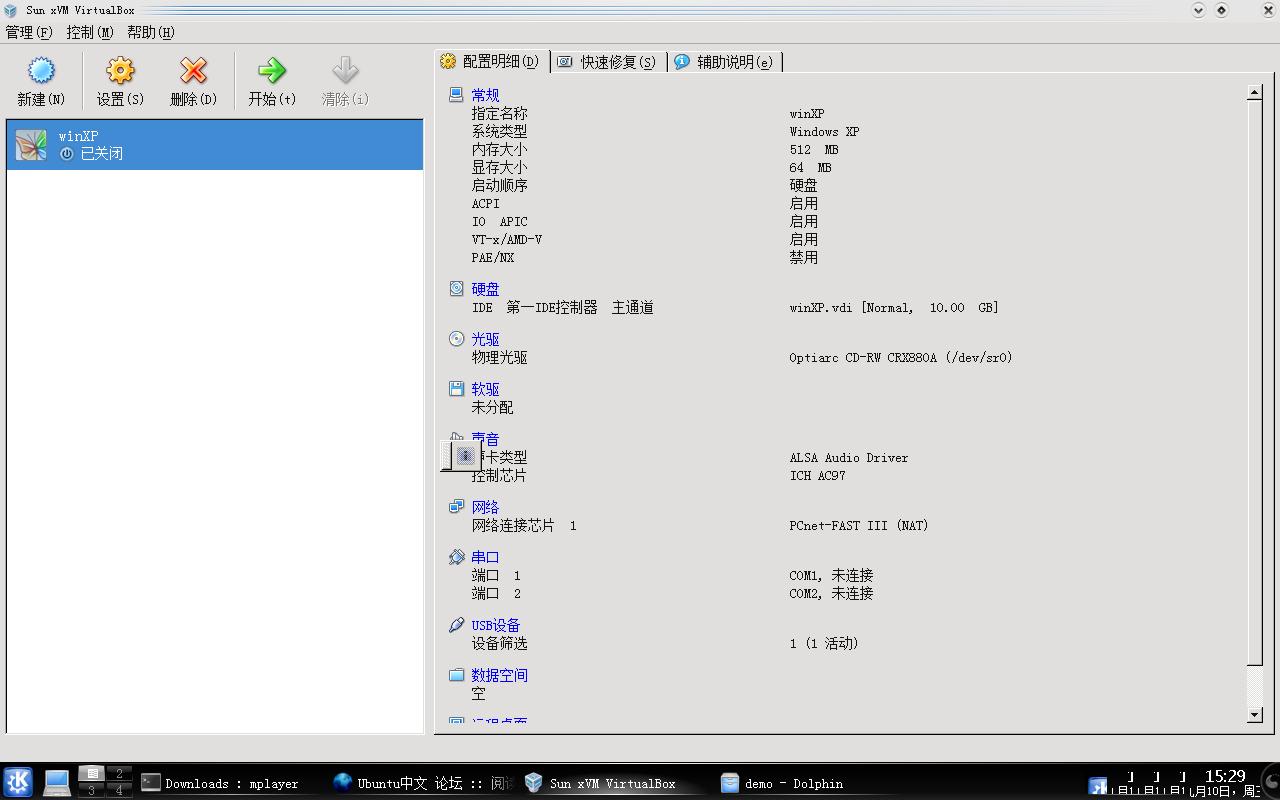Viewport: 1280px width, 800px height.
Task: Click the 64 MB video memory value
Action: (810, 167)
